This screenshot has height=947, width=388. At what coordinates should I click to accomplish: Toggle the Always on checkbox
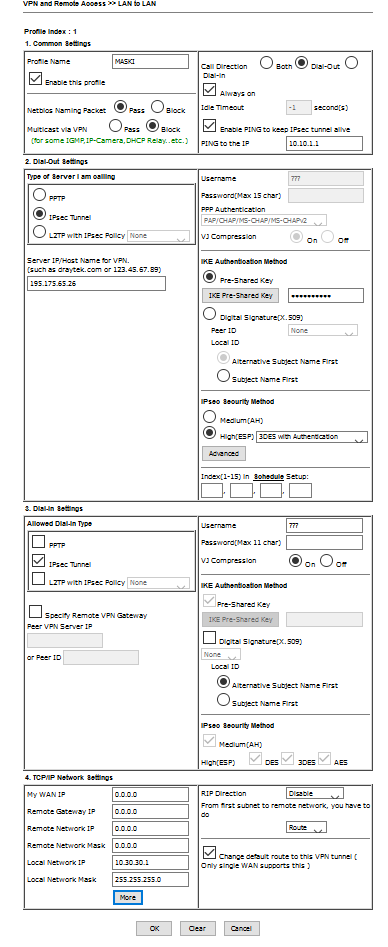pyautogui.click(x=210, y=89)
